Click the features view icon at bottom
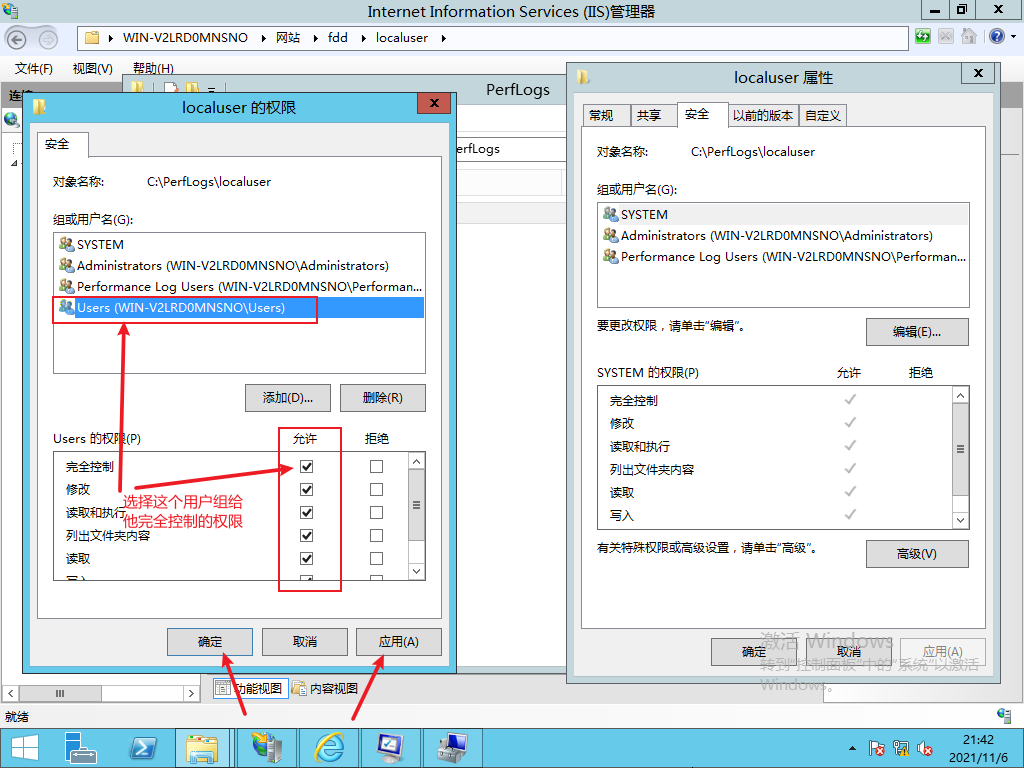This screenshot has height=768, width=1024. click(x=223, y=688)
